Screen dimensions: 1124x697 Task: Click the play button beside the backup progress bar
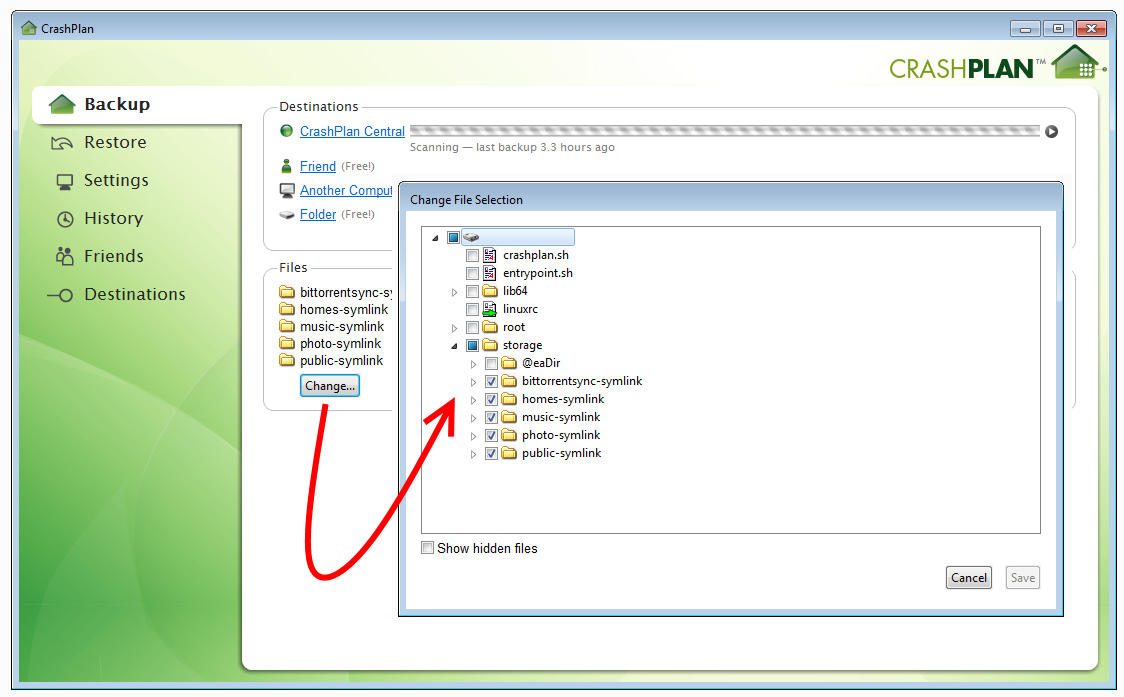[1052, 131]
